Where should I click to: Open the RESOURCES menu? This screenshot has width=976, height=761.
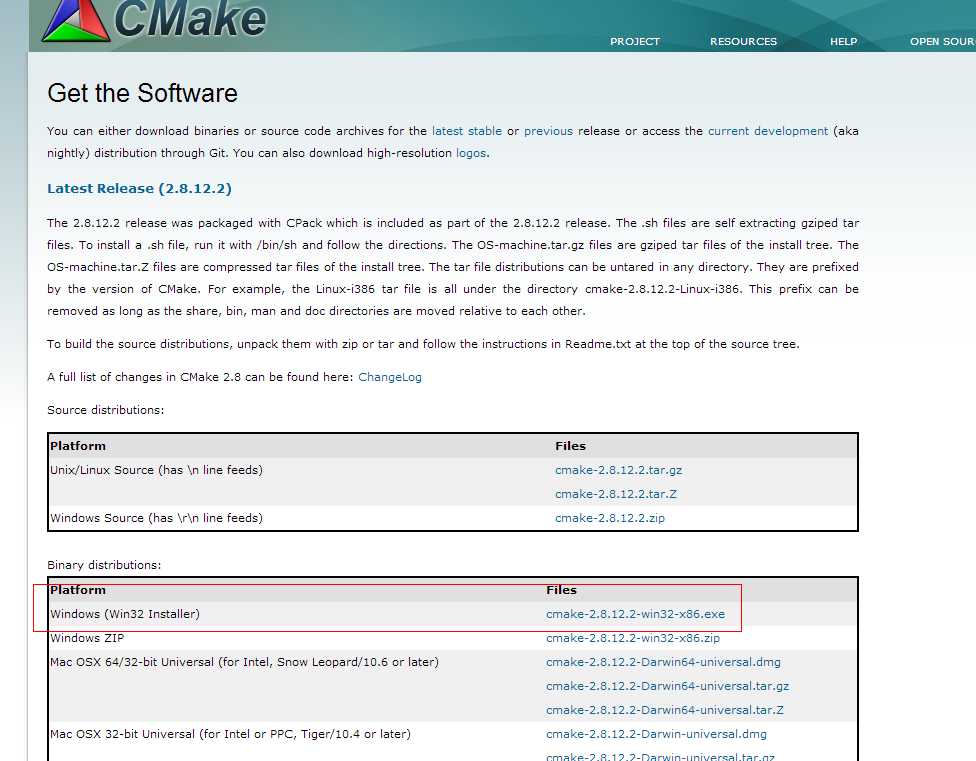[x=743, y=42]
